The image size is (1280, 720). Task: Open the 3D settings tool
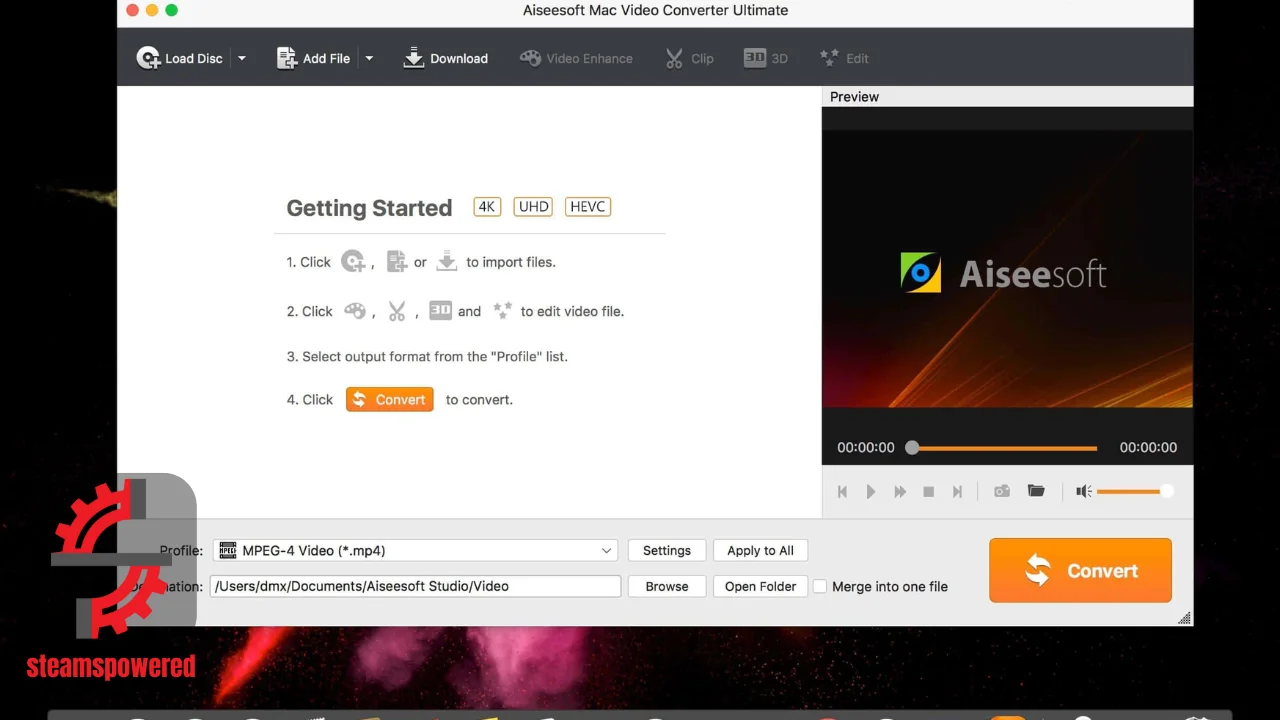pyautogui.click(x=766, y=58)
